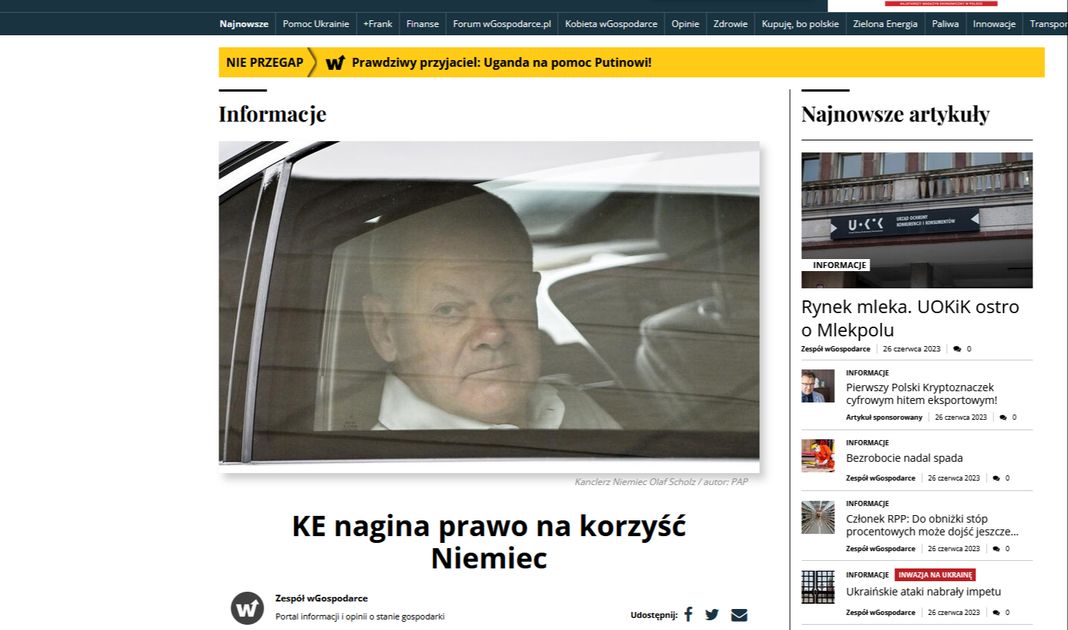Click the Członek RPP article thumbnail
The width and height of the screenshot is (1068, 630).
817,518
